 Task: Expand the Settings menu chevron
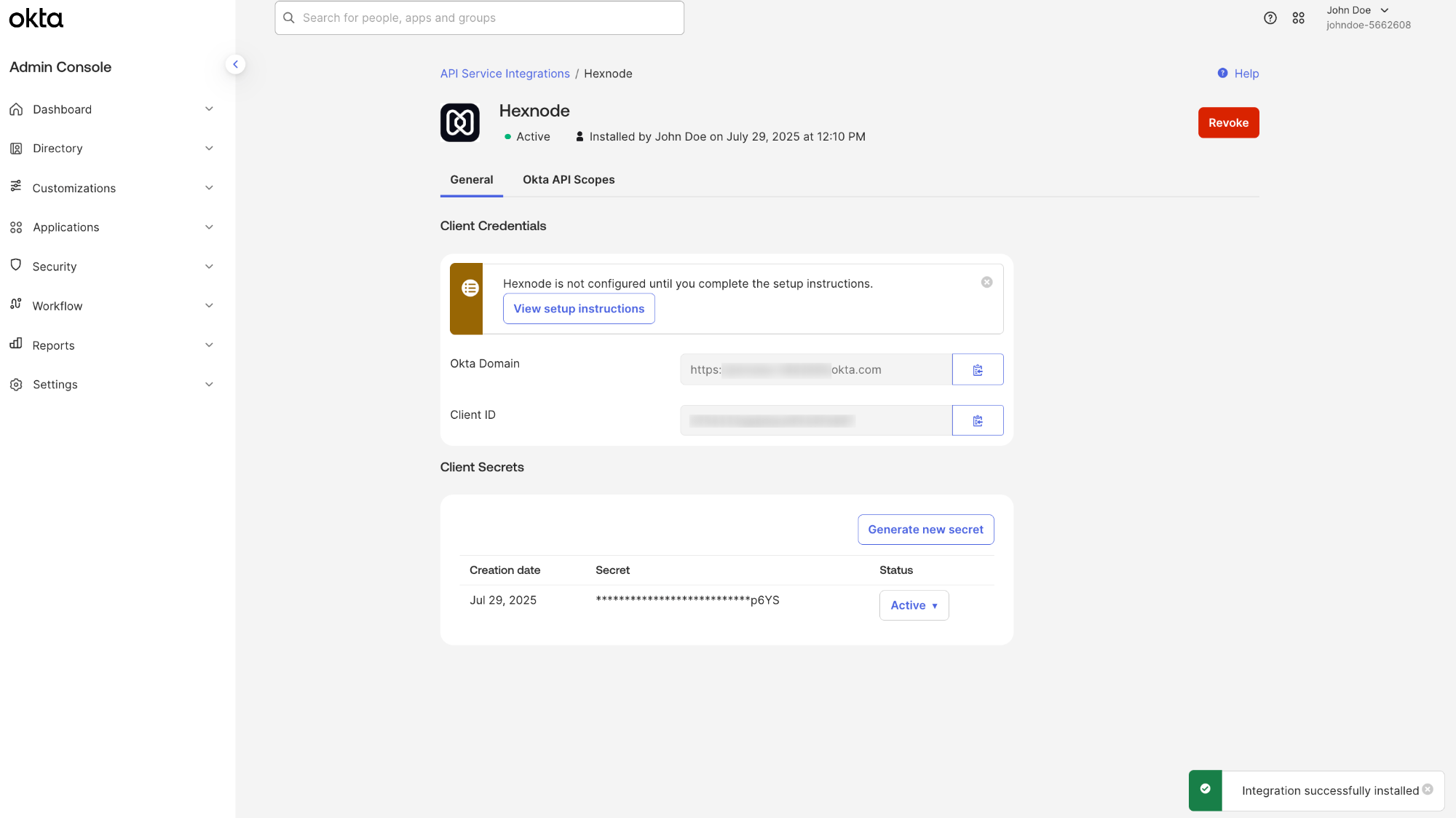(209, 385)
